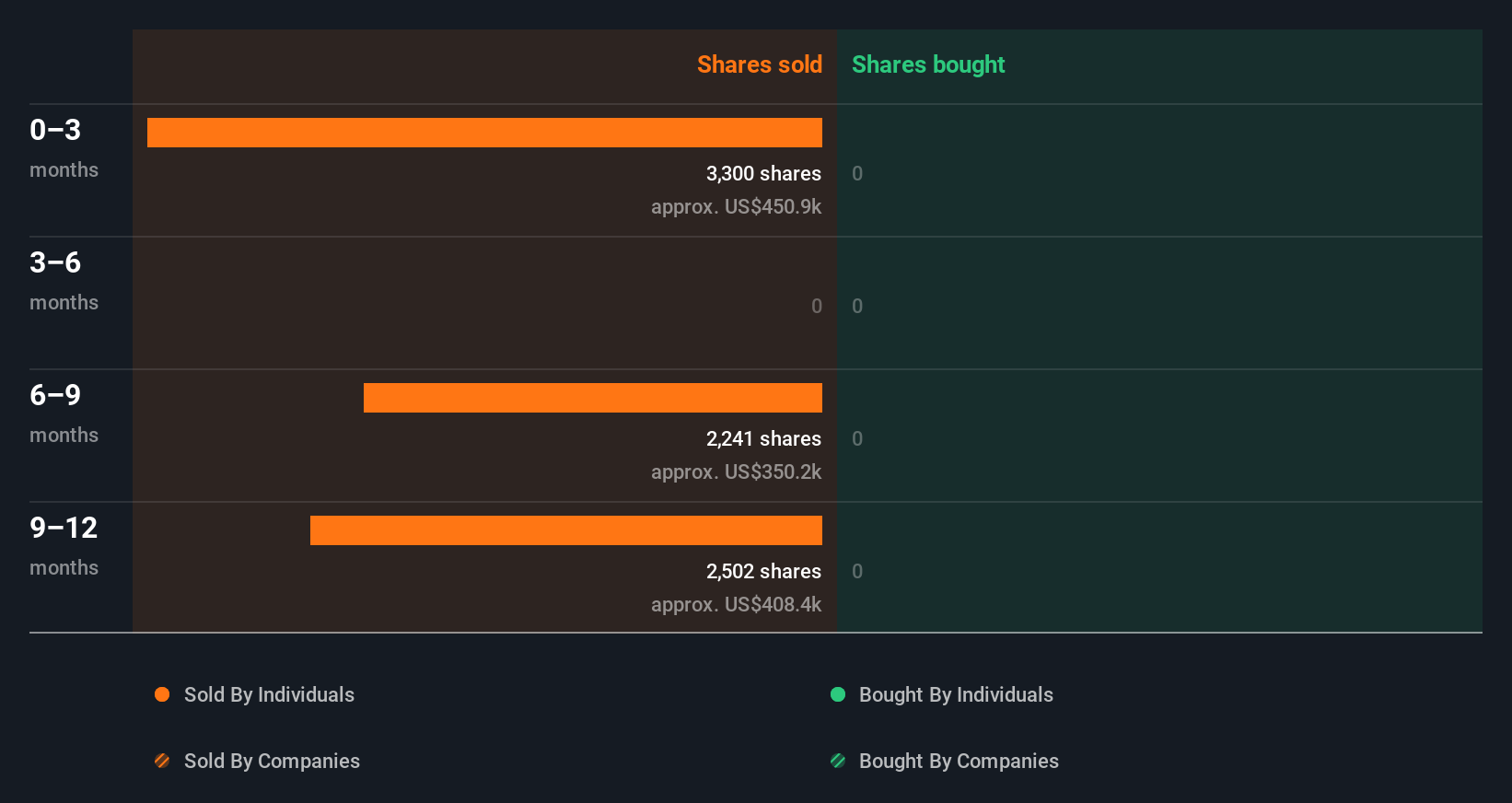Click approx. US$408.4k amount

(736, 604)
